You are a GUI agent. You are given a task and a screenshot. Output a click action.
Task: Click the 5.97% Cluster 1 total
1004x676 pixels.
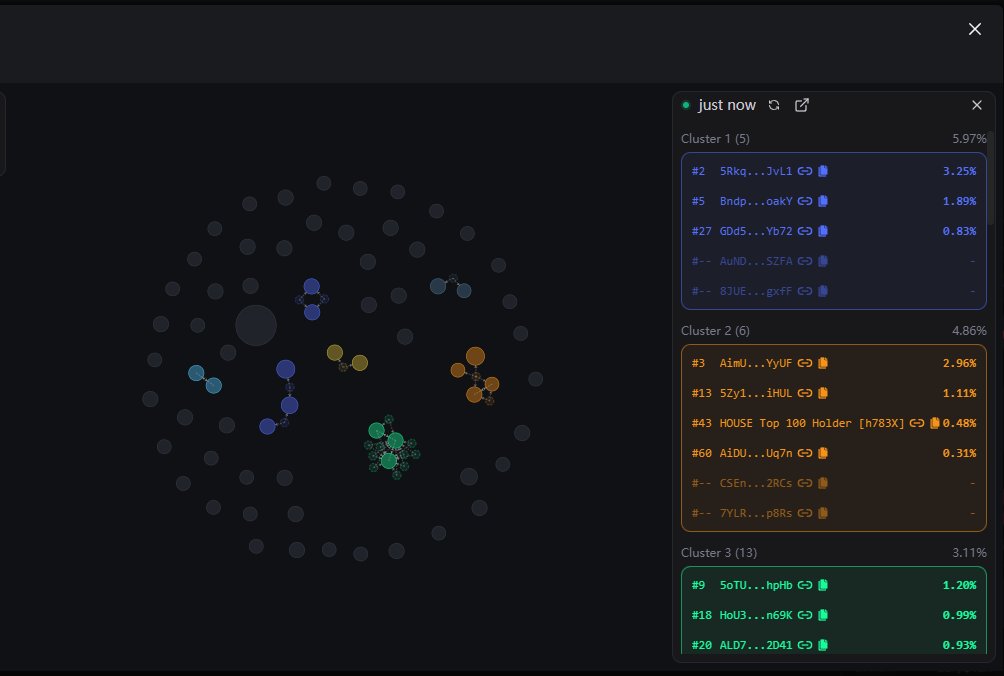[969, 139]
